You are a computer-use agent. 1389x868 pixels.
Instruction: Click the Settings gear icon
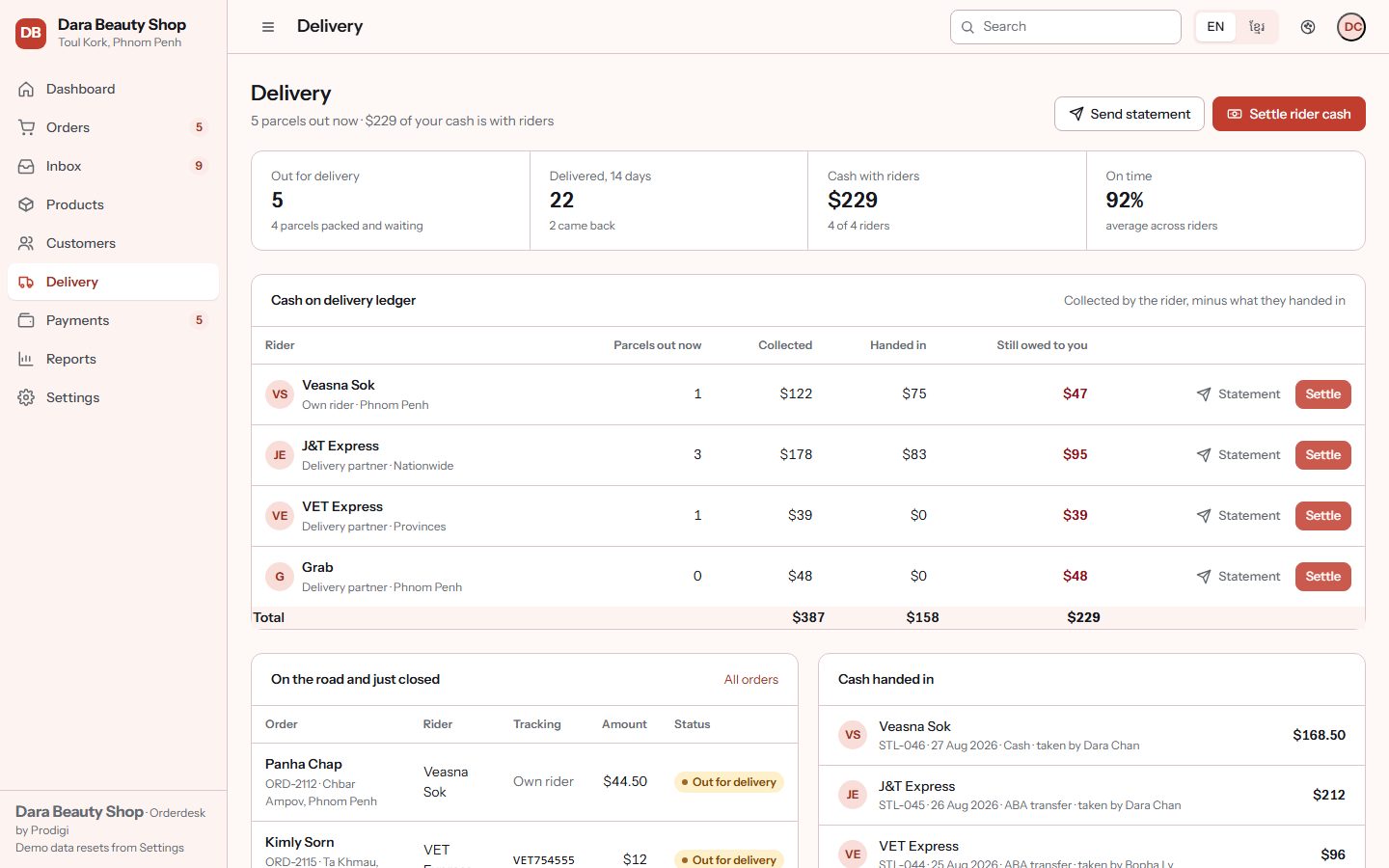point(26,397)
